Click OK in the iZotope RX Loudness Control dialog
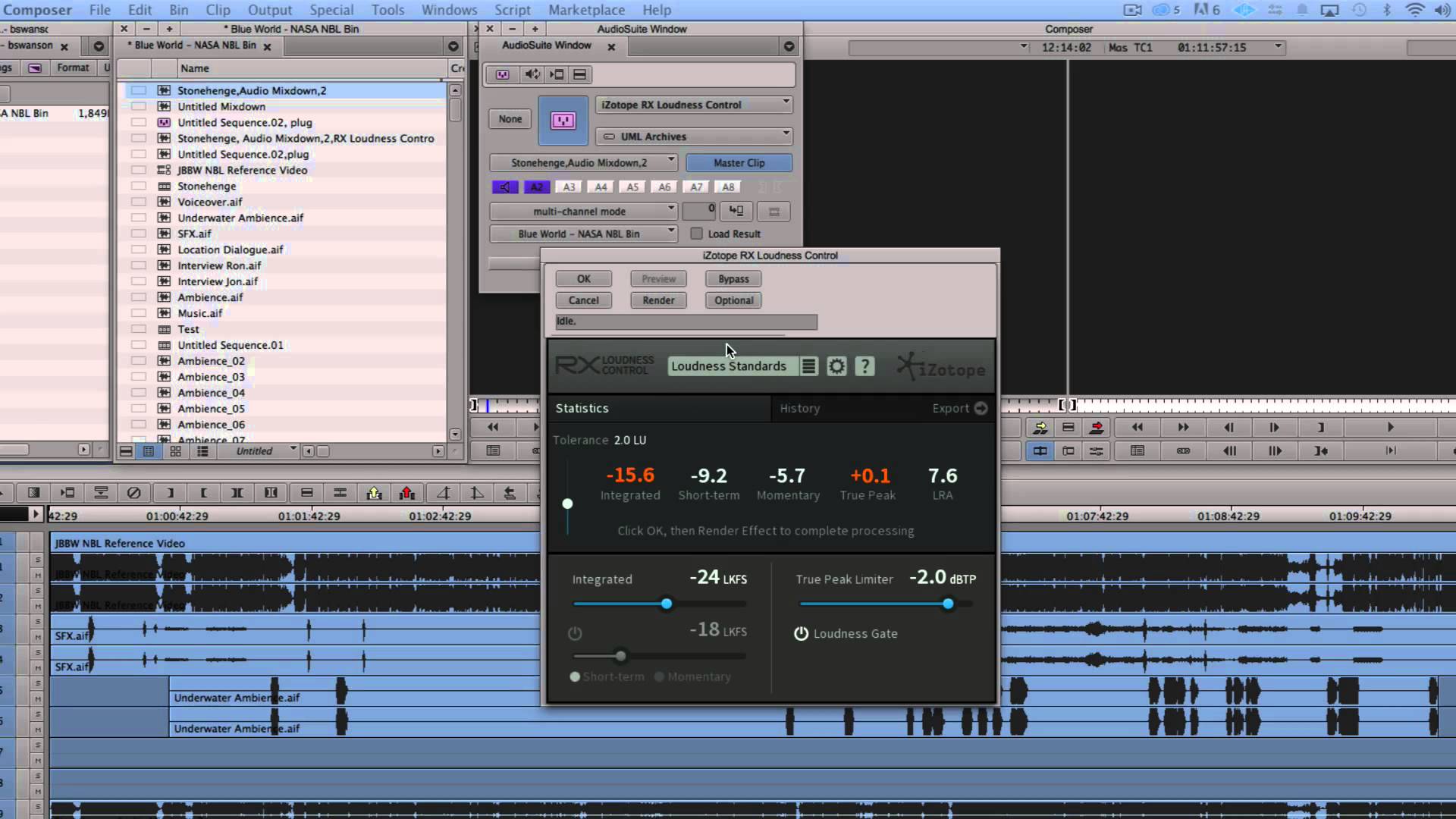 tap(584, 279)
